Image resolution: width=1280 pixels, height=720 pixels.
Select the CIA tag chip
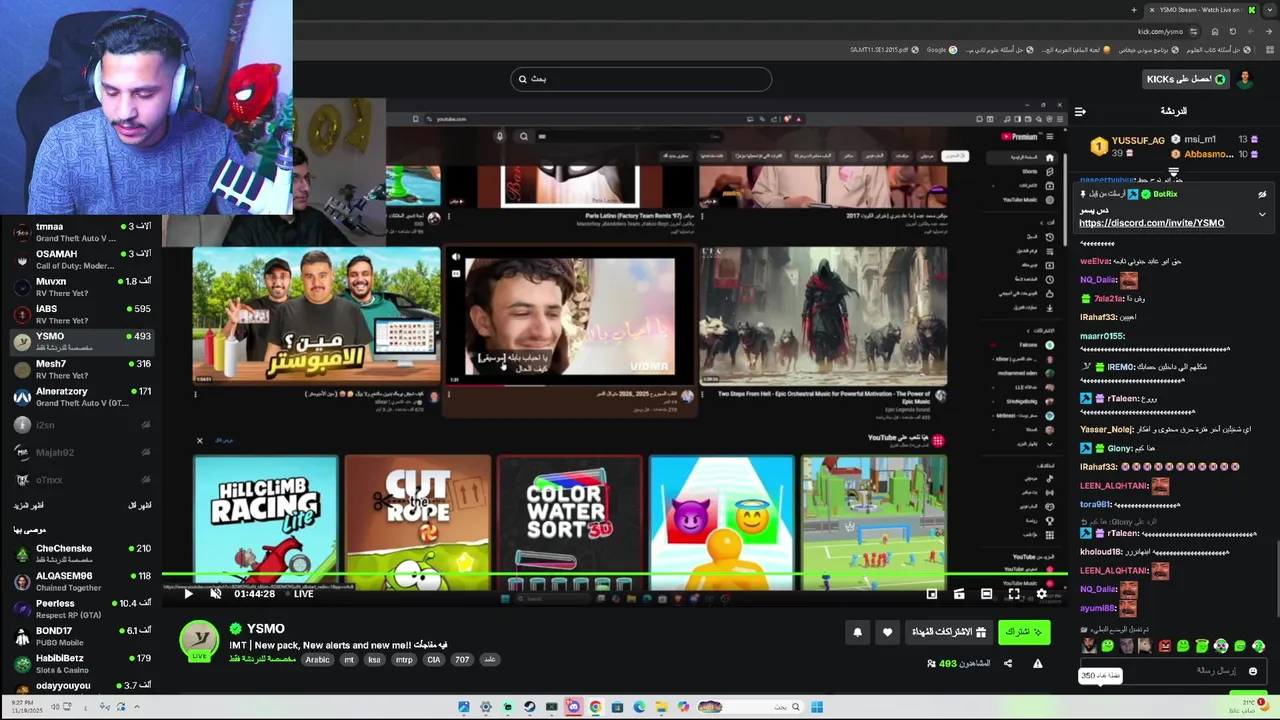[433, 660]
